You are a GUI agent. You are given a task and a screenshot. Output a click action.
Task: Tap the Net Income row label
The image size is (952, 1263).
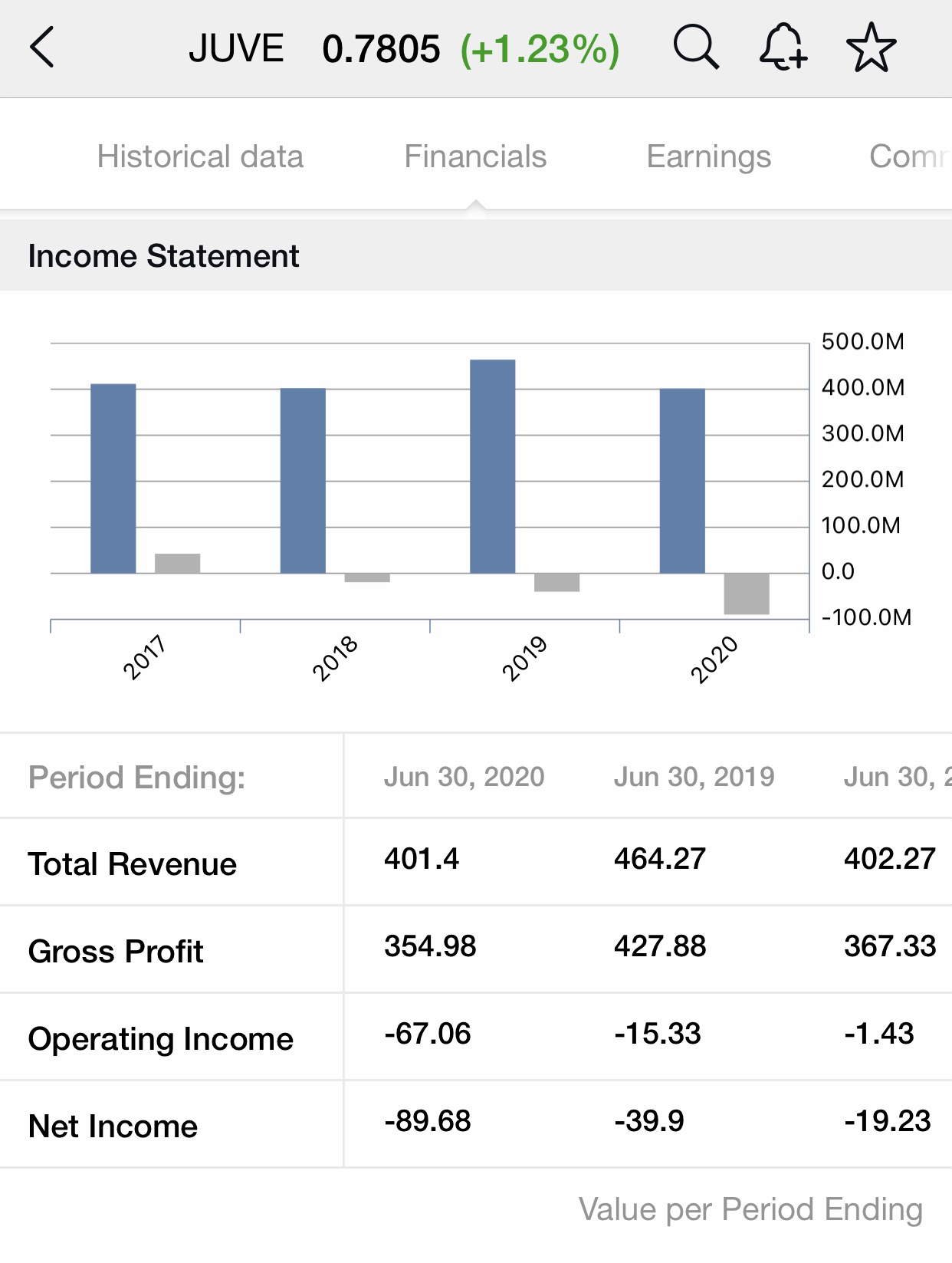point(113,1127)
